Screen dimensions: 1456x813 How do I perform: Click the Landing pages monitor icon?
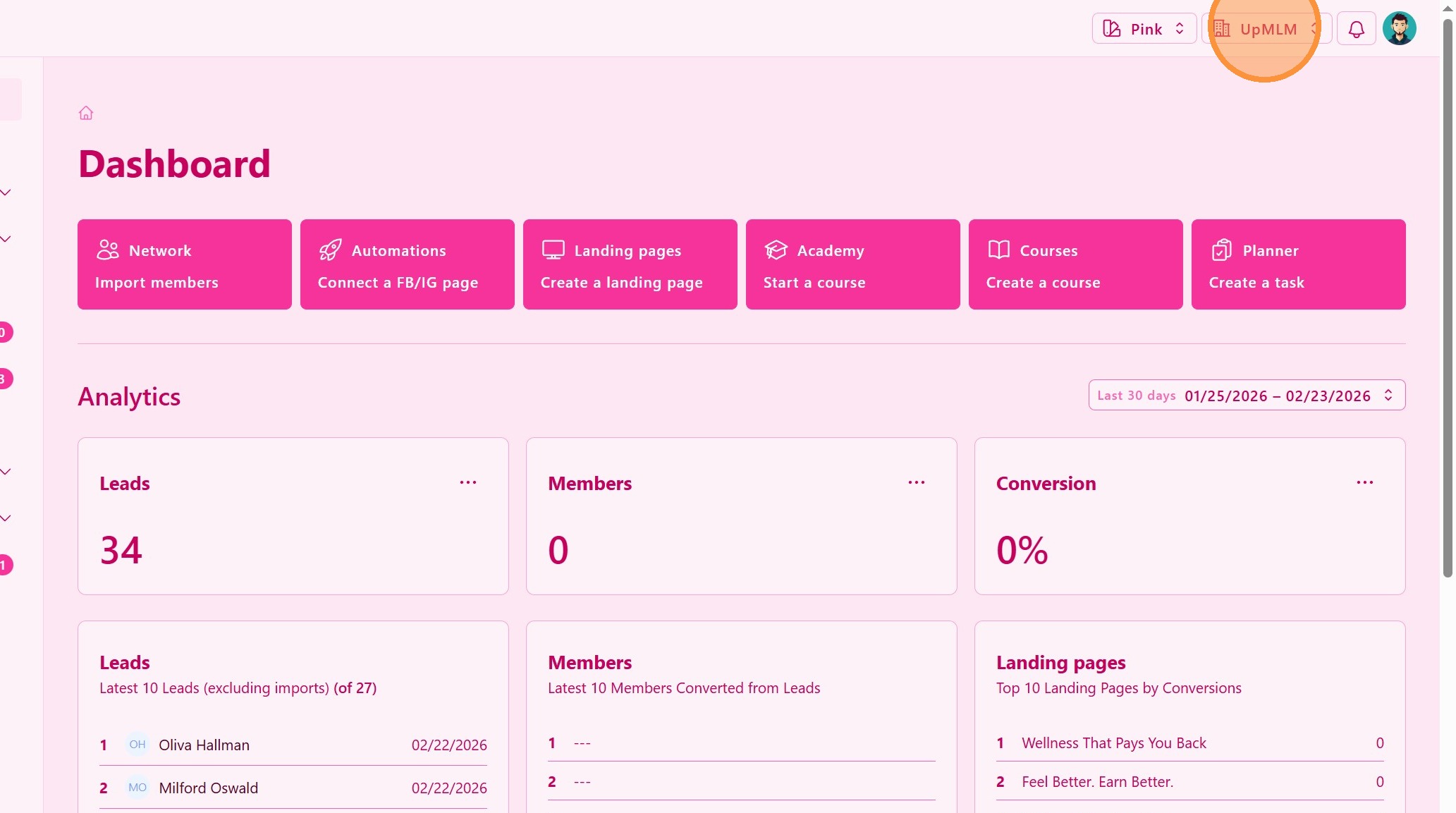pyautogui.click(x=553, y=250)
